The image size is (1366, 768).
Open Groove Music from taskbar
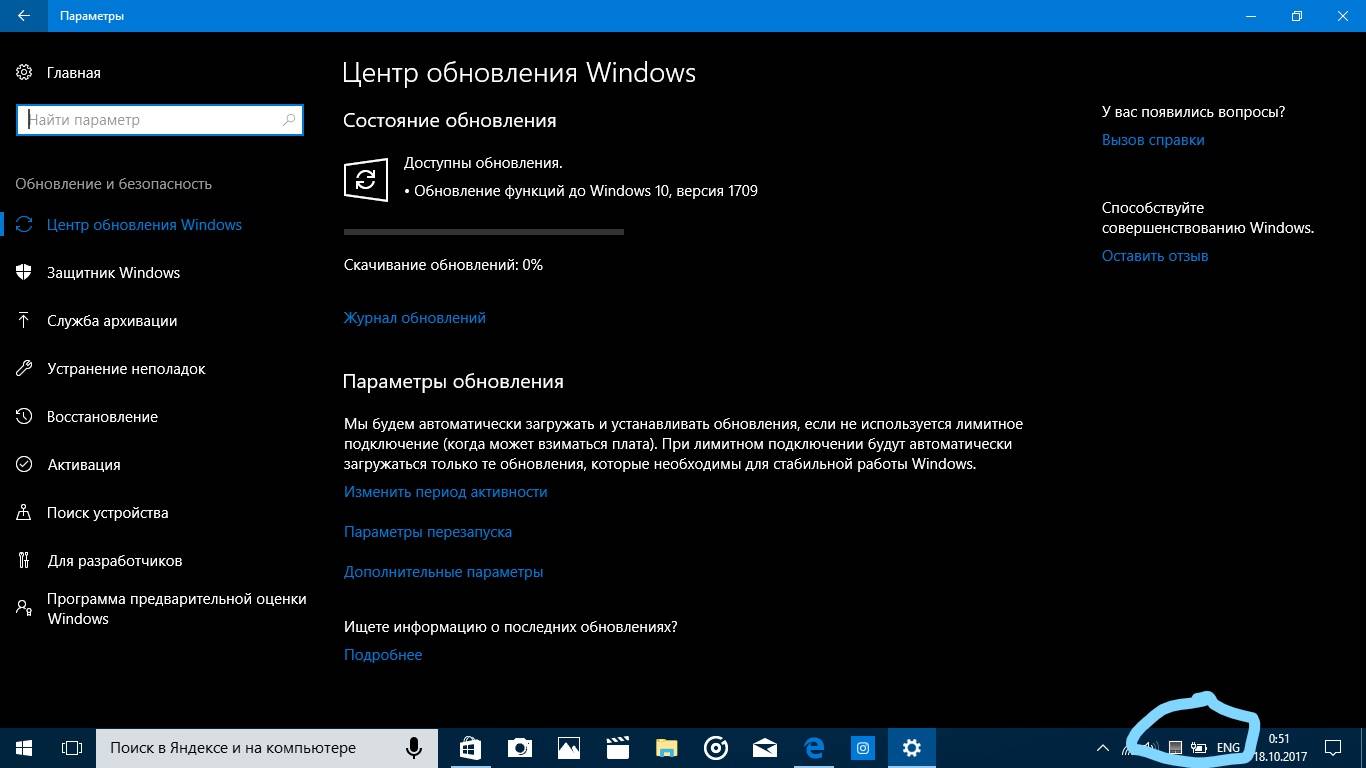(x=715, y=748)
